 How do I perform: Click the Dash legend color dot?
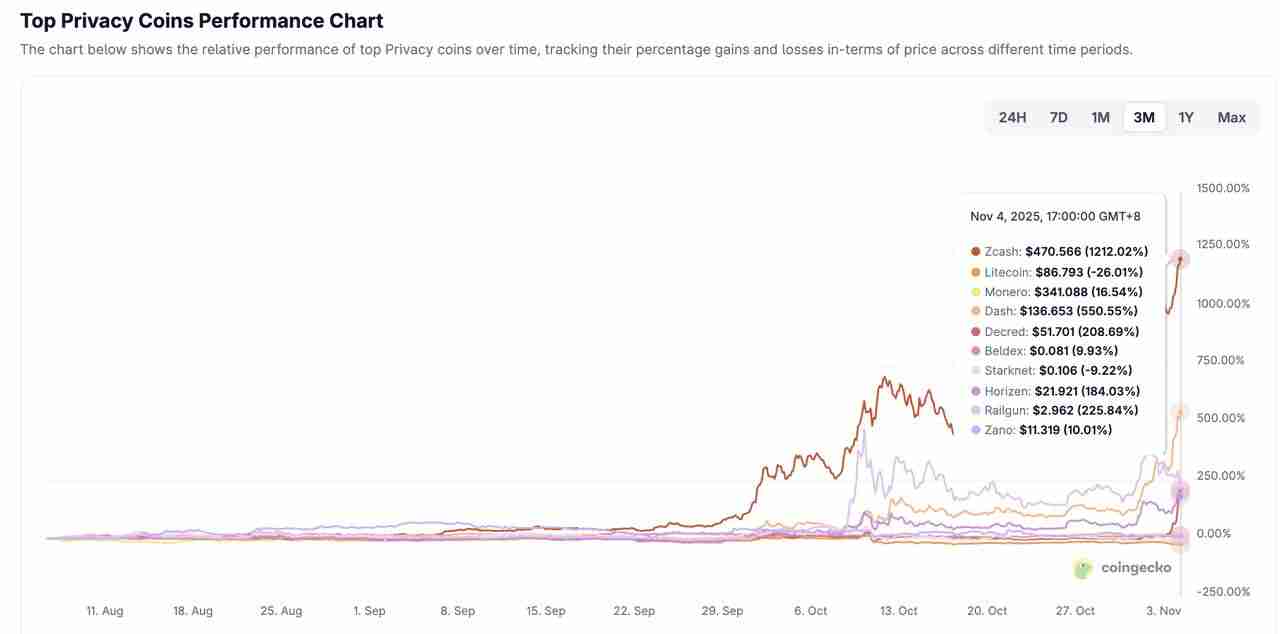coord(975,310)
